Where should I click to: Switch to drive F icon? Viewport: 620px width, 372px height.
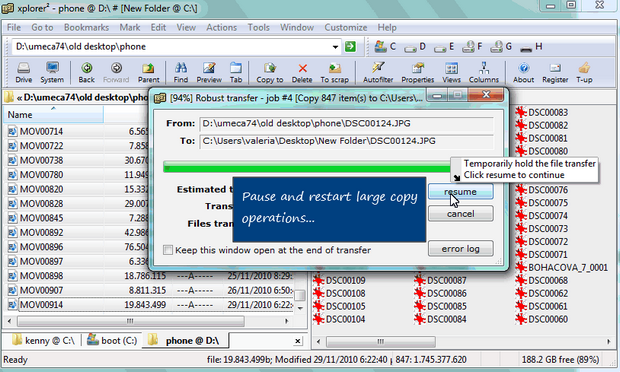pyautogui.click(x=472, y=47)
